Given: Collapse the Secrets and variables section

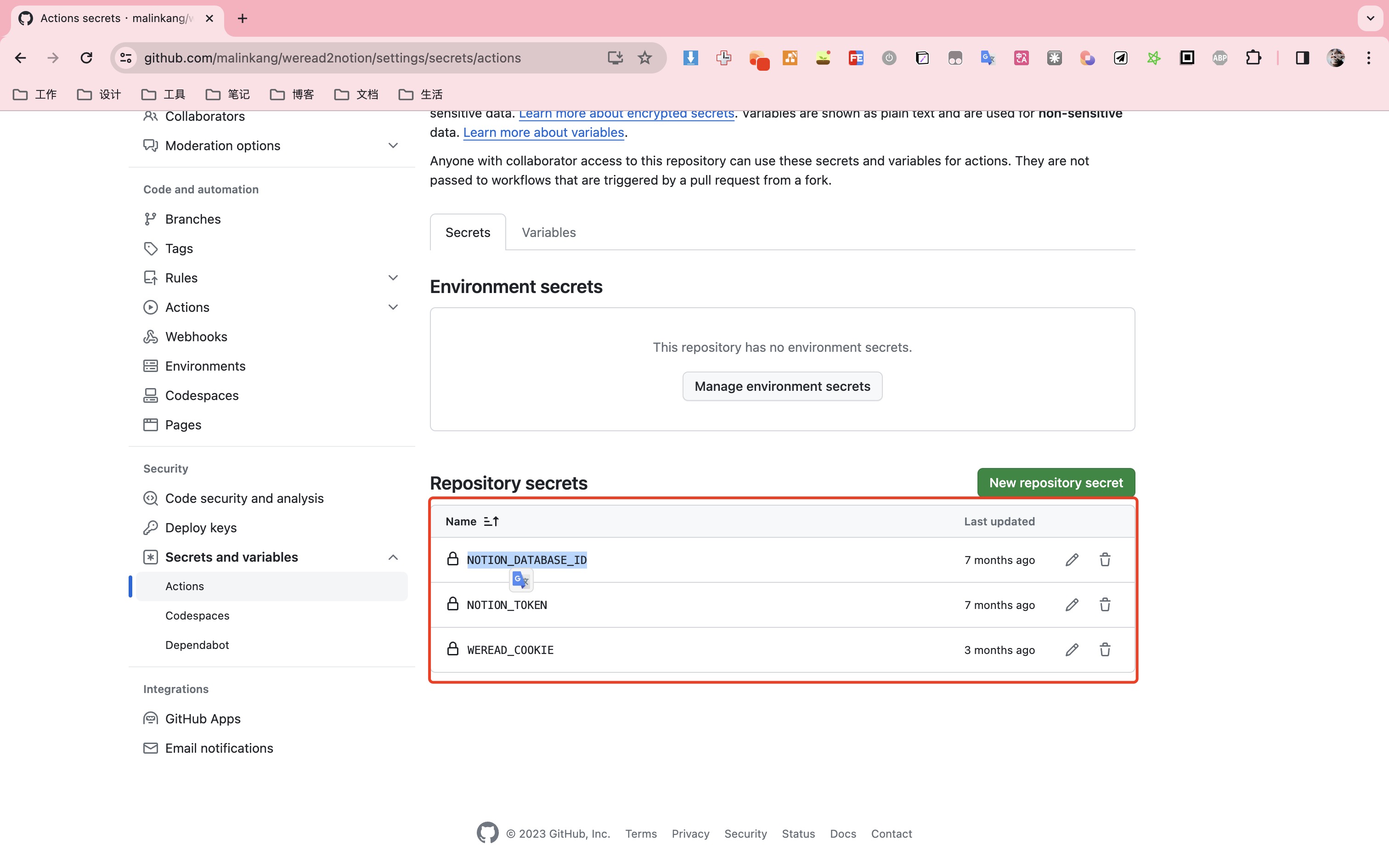Looking at the screenshot, I should (x=393, y=558).
